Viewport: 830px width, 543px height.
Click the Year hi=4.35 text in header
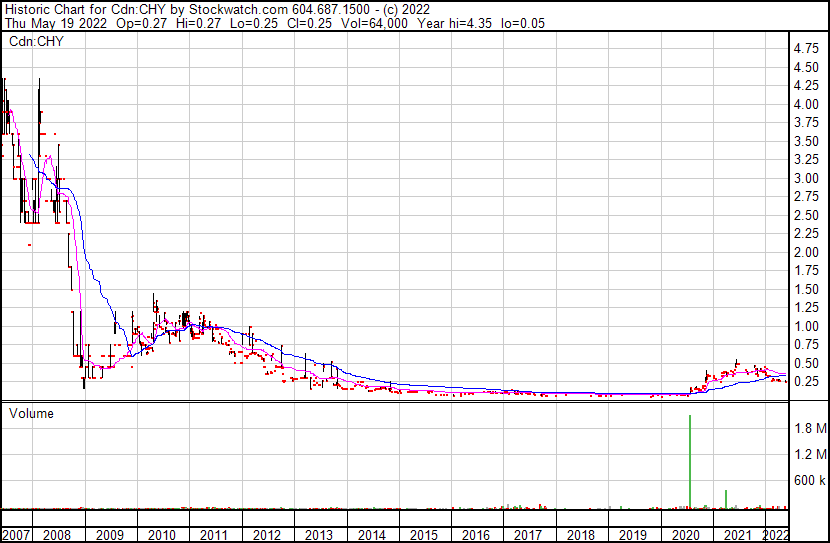point(471,23)
